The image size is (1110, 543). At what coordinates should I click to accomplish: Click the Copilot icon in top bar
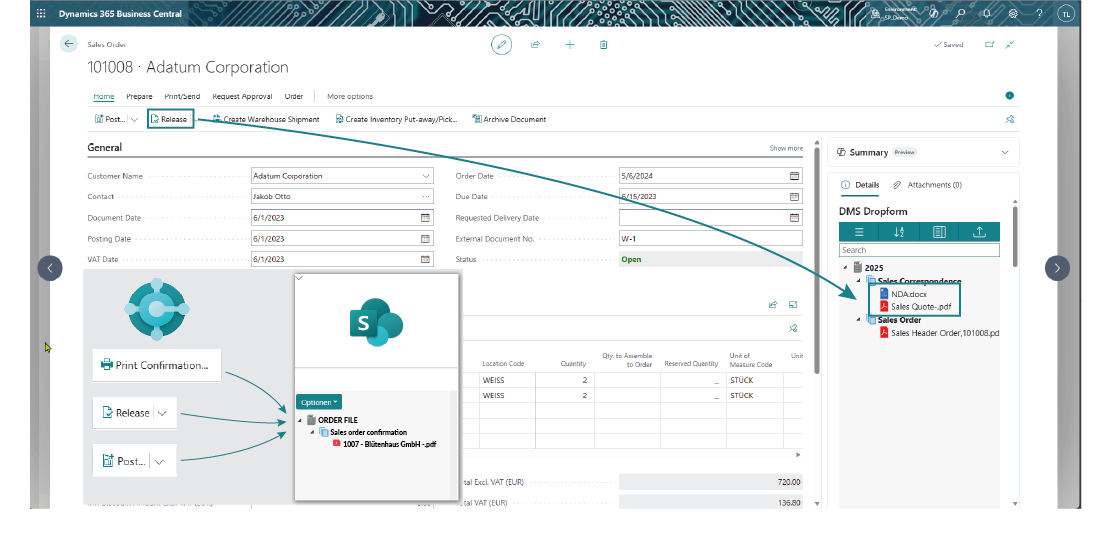(x=934, y=13)
